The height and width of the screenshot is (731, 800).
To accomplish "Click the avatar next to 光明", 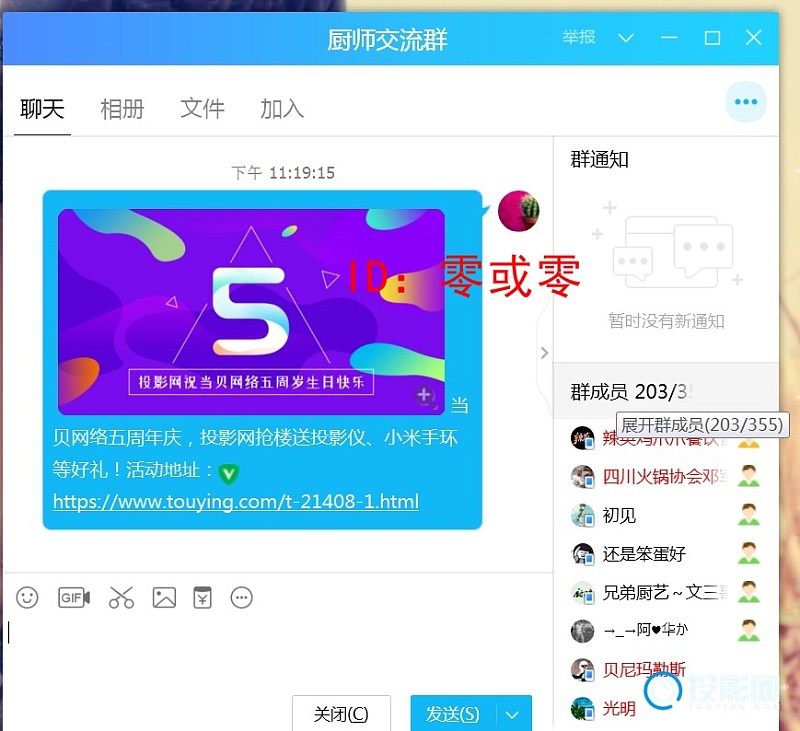I will (582, 709).
